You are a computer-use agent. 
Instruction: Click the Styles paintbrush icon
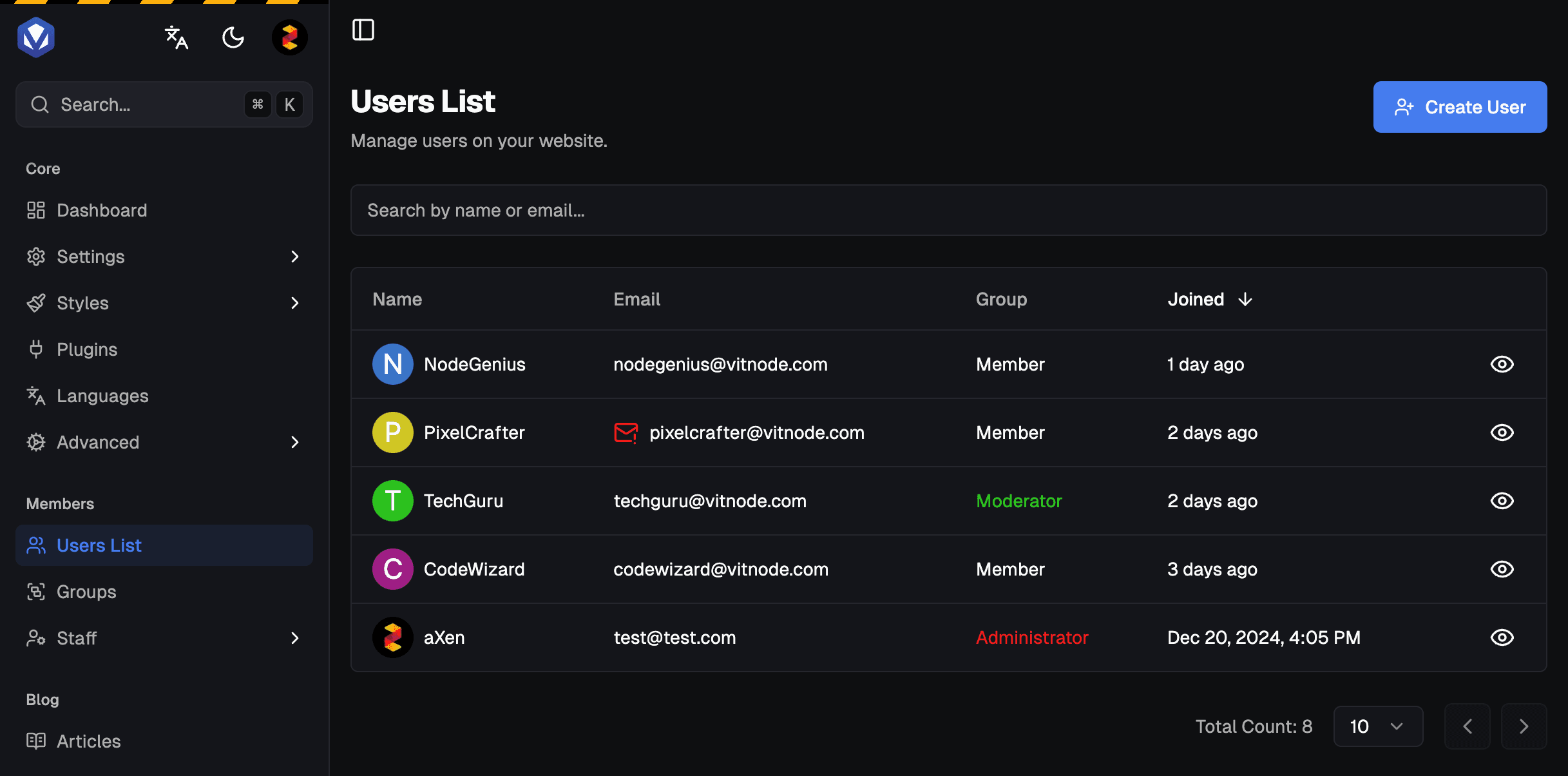[36, 303]
